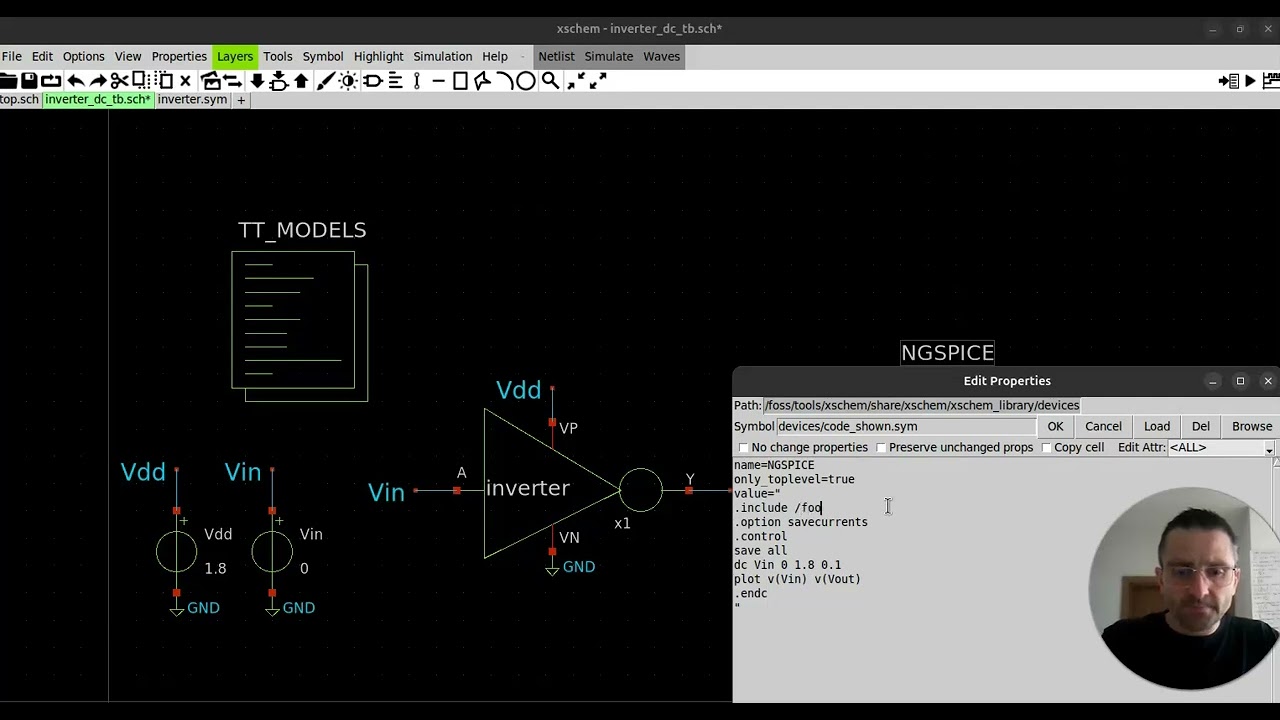The image size is (1280, 720).
Task: Select the wire pin tool icon
Action: (x=417, y=81)
